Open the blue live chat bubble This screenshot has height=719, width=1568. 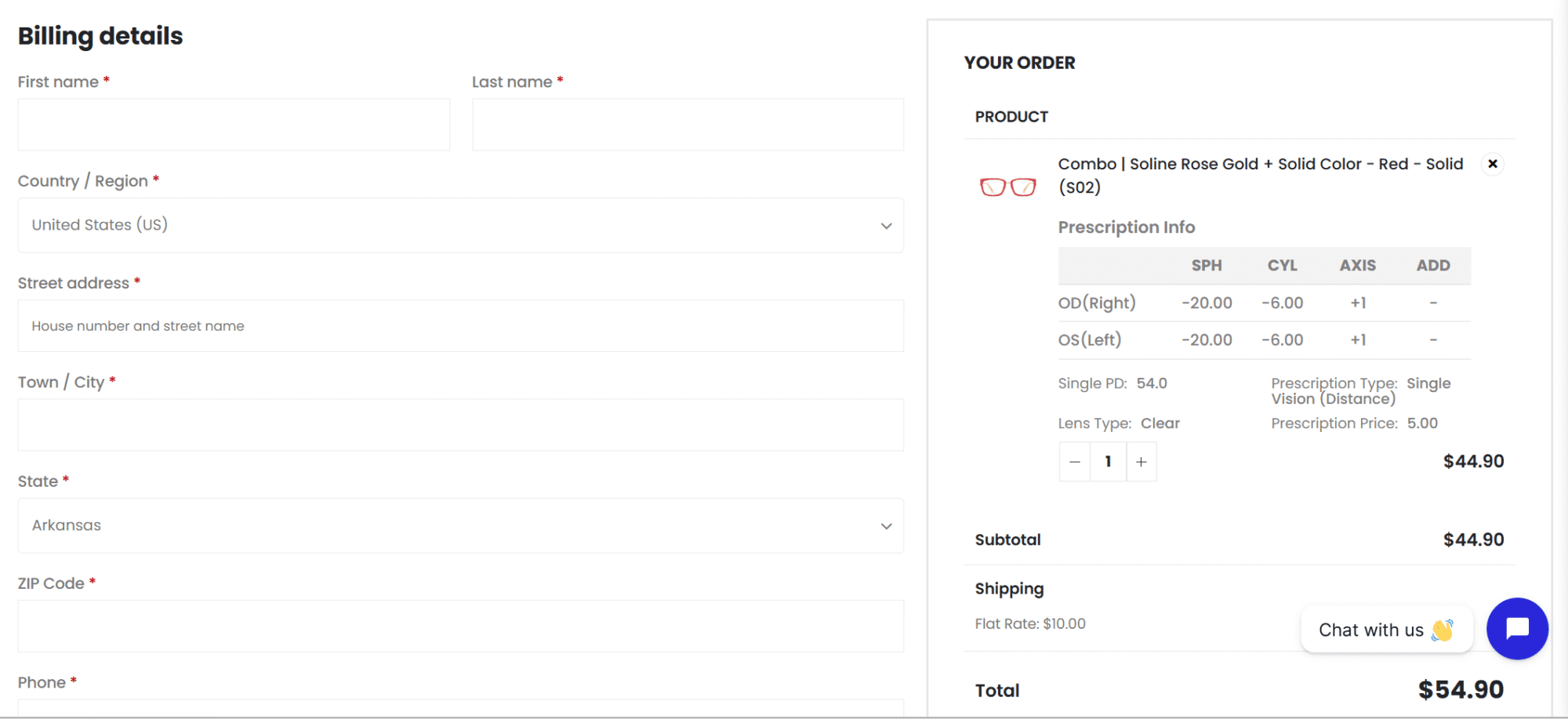[1517, 629]
